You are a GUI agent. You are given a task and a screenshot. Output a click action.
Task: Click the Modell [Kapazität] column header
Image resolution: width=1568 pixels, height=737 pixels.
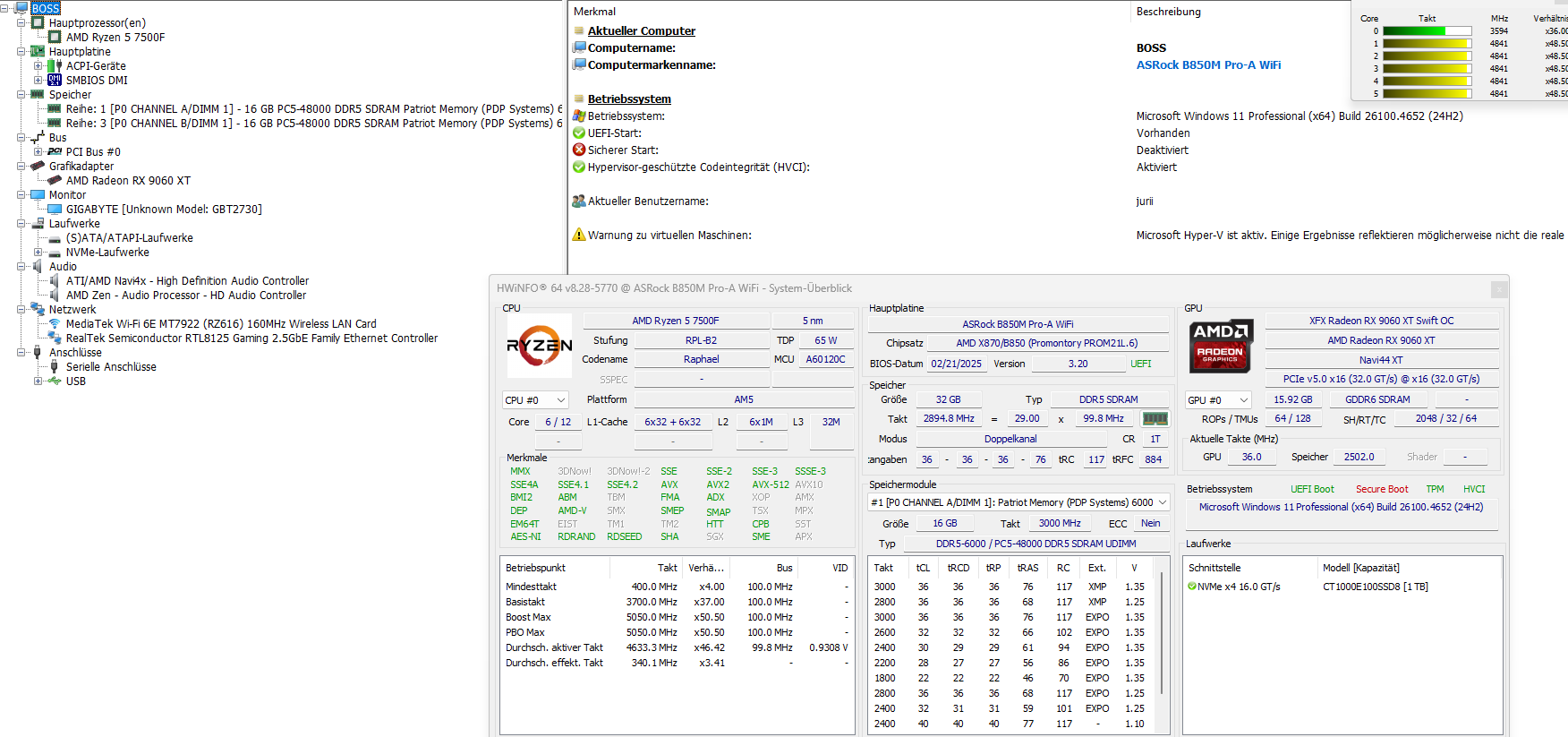click(x=1360, y=568)
